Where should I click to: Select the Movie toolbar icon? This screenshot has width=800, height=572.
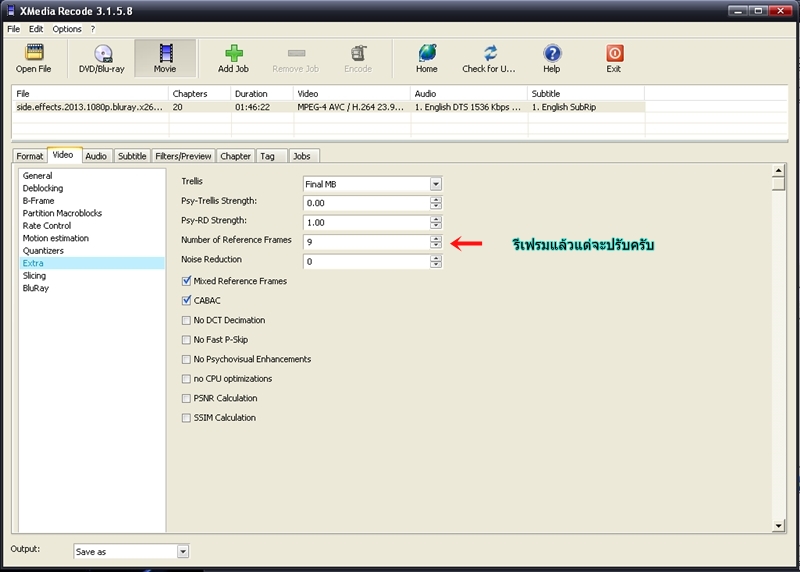point(165,53)
